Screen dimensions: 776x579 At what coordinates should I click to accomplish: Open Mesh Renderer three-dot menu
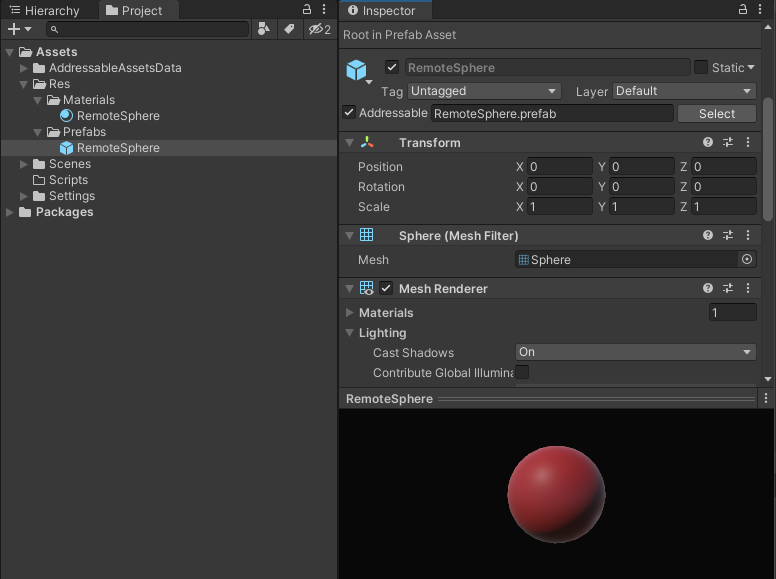click(x=748, y=288)
